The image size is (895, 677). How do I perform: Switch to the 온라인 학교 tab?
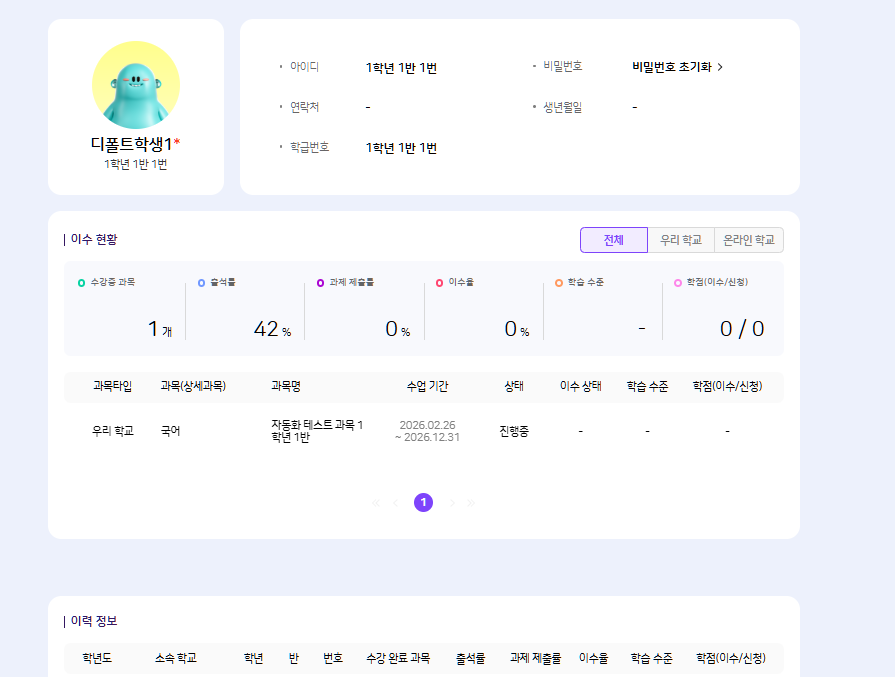[749, 240]
